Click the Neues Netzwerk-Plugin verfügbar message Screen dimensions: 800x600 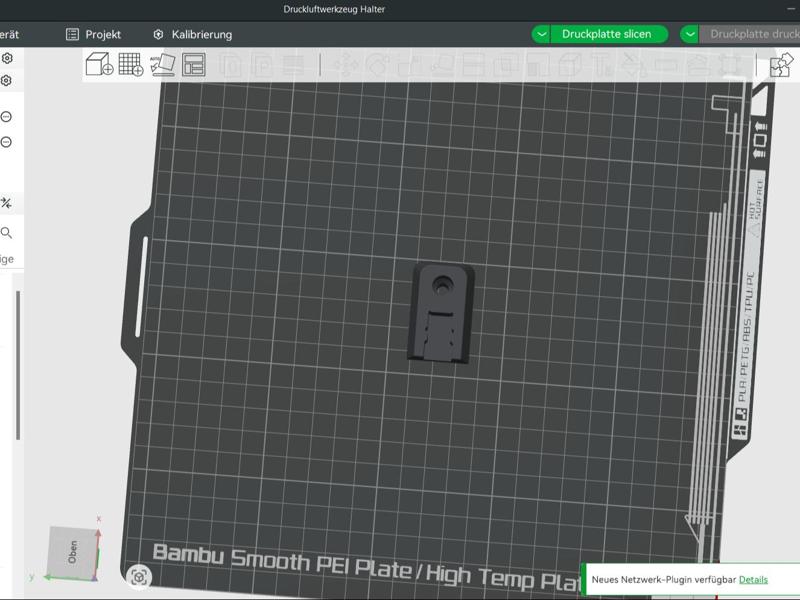pyautogui.click(x=664, y=580)
